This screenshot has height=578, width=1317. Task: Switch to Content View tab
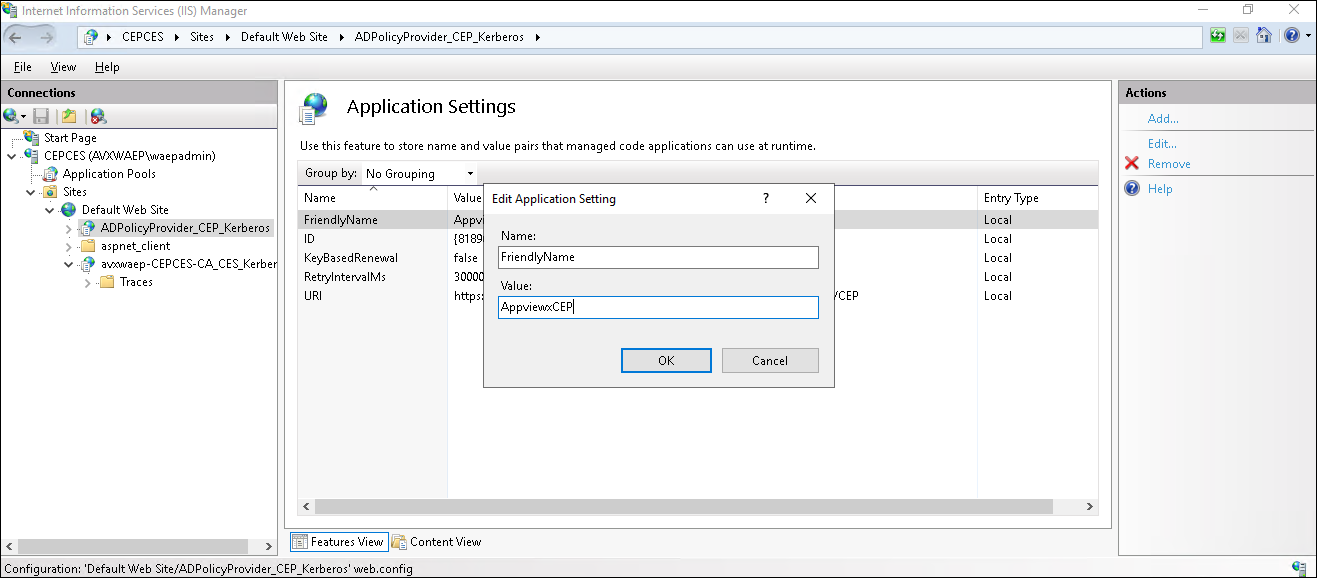[437, 542]
